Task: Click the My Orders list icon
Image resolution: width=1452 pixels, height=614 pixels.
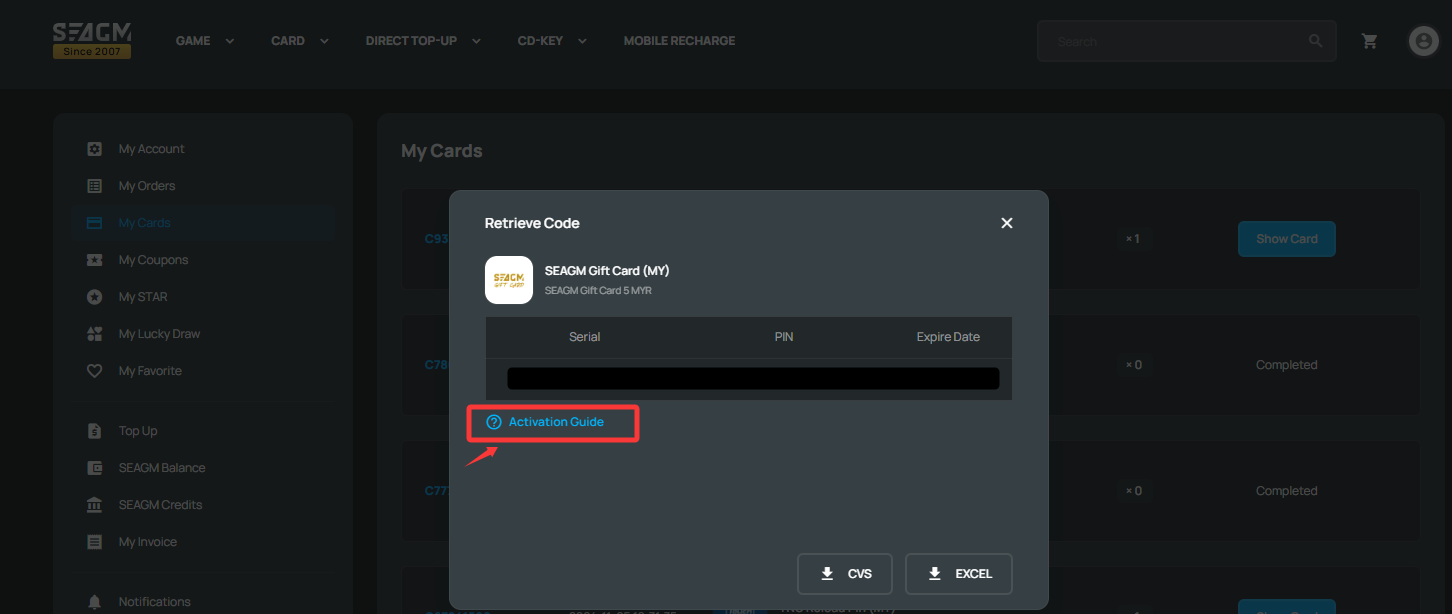Action: 94,186
